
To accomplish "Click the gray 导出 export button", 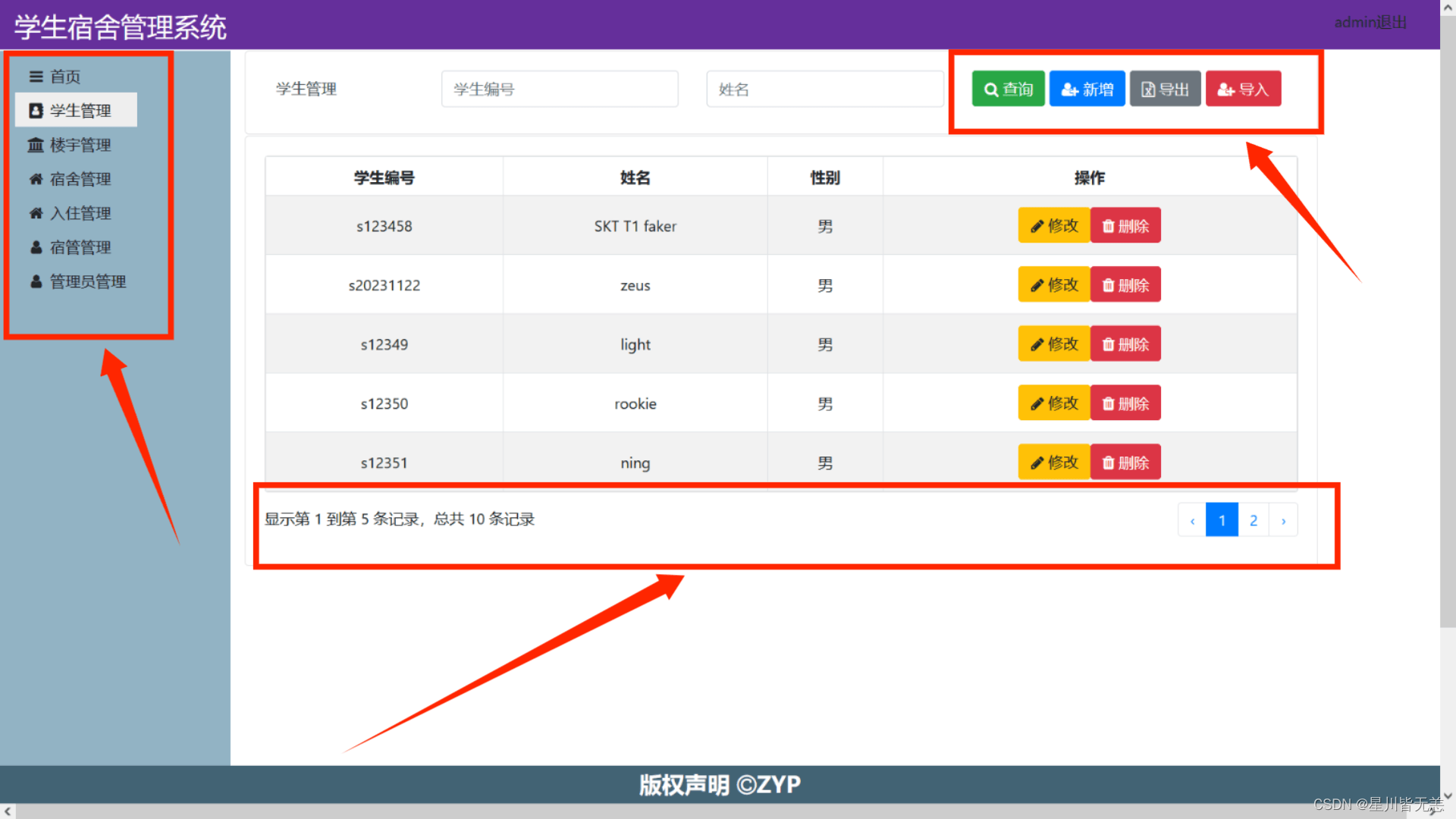I will [1165, 89].
